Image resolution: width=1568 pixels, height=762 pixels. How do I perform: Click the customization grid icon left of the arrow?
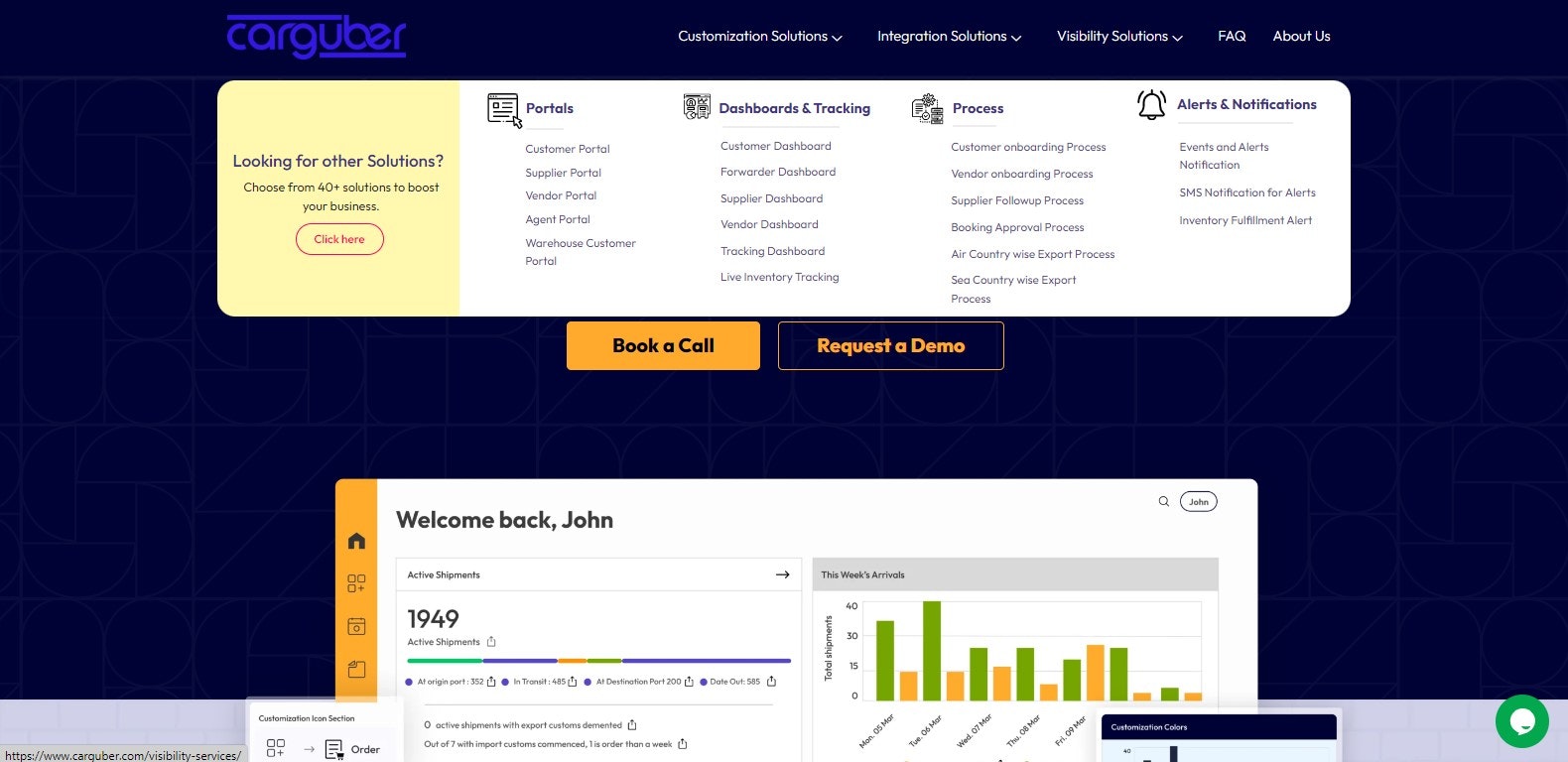coord(276,748)
